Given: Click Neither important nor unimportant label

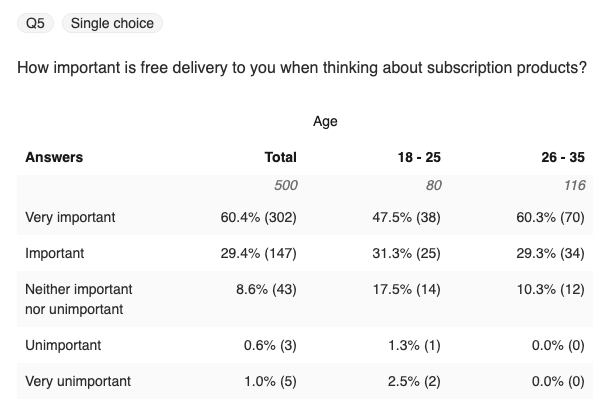Looking at the screenshot, I should point(78,299).
